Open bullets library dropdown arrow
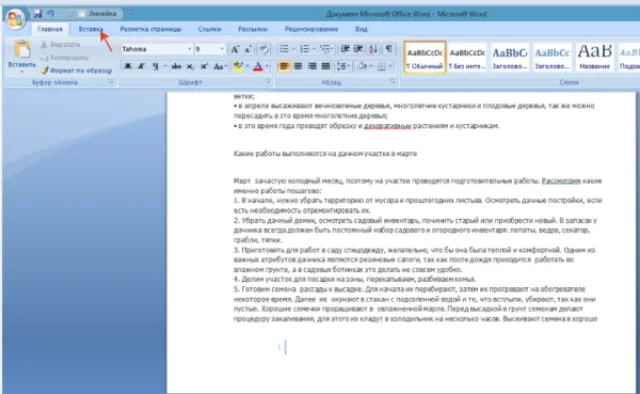This screenshot has height=394, width=640. 293,49
